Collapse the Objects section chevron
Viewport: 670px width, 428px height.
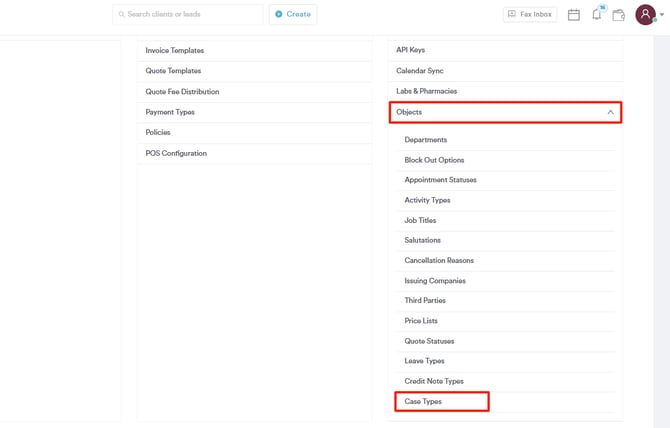[x=610, y=112]
